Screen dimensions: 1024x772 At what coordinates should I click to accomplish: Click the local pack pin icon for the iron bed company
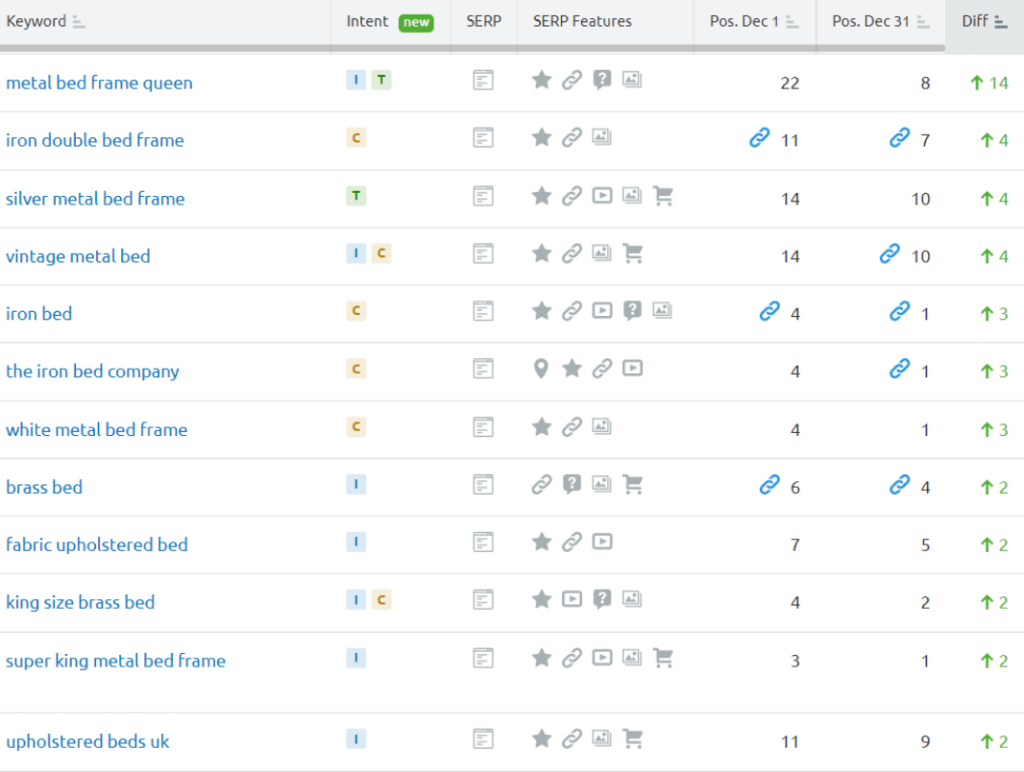[x=541, y=369]
